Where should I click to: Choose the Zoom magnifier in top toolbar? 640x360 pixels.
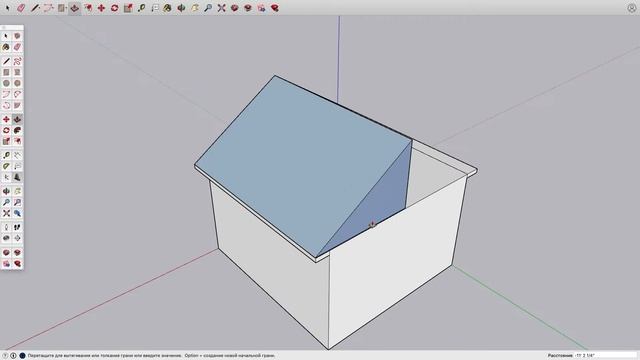click(x=208, y=8)
